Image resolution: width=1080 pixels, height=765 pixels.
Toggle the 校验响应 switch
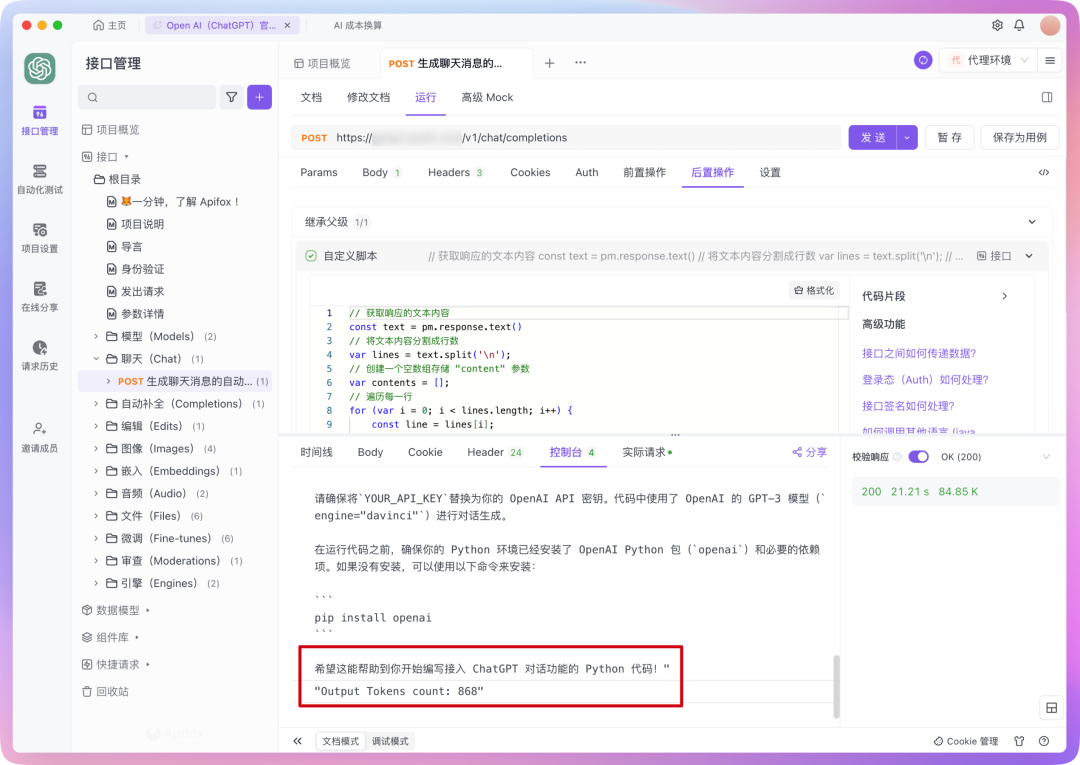(x=918, y=457)
